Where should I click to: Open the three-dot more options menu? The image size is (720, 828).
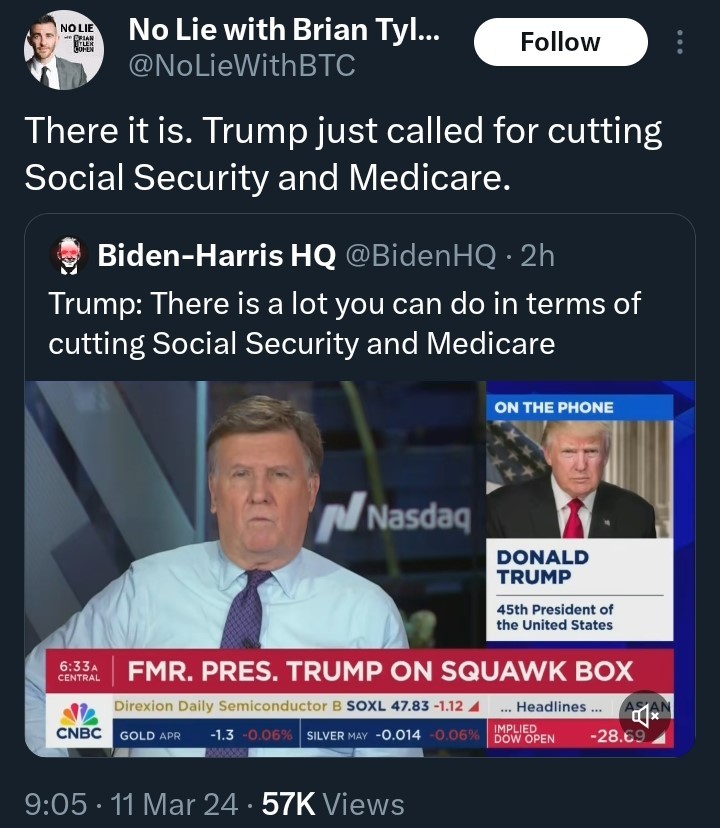[681, 42]
